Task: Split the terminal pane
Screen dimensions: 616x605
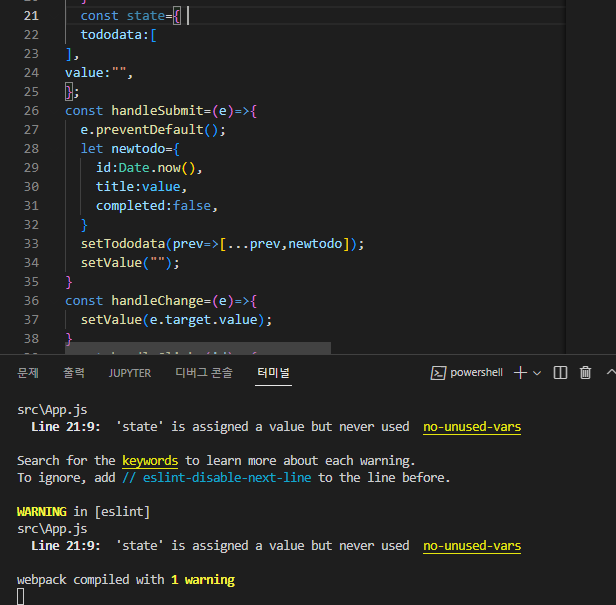Action: (560, 372)
